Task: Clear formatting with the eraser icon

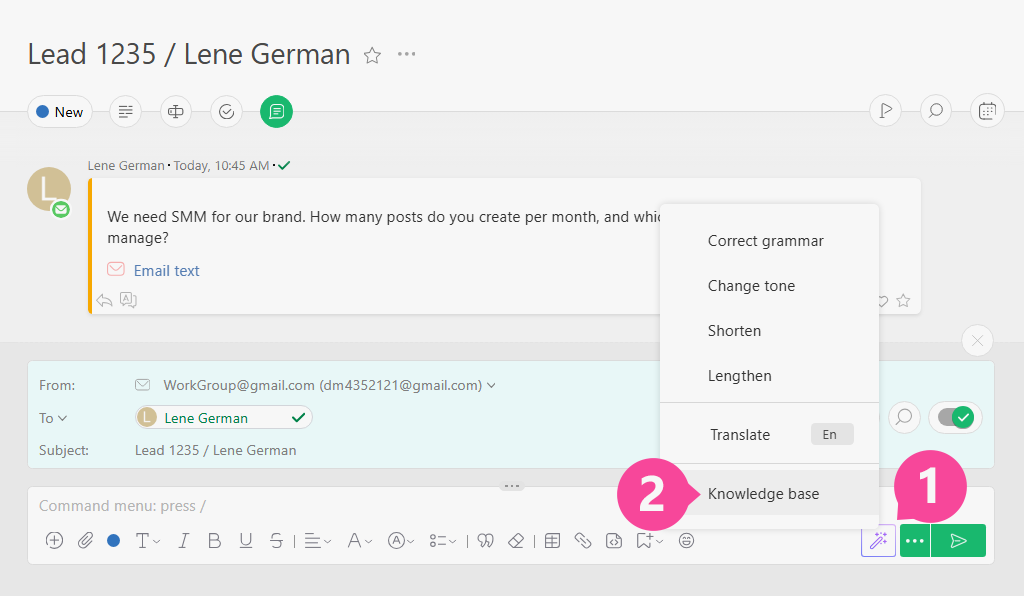Action: coord(516,541)
